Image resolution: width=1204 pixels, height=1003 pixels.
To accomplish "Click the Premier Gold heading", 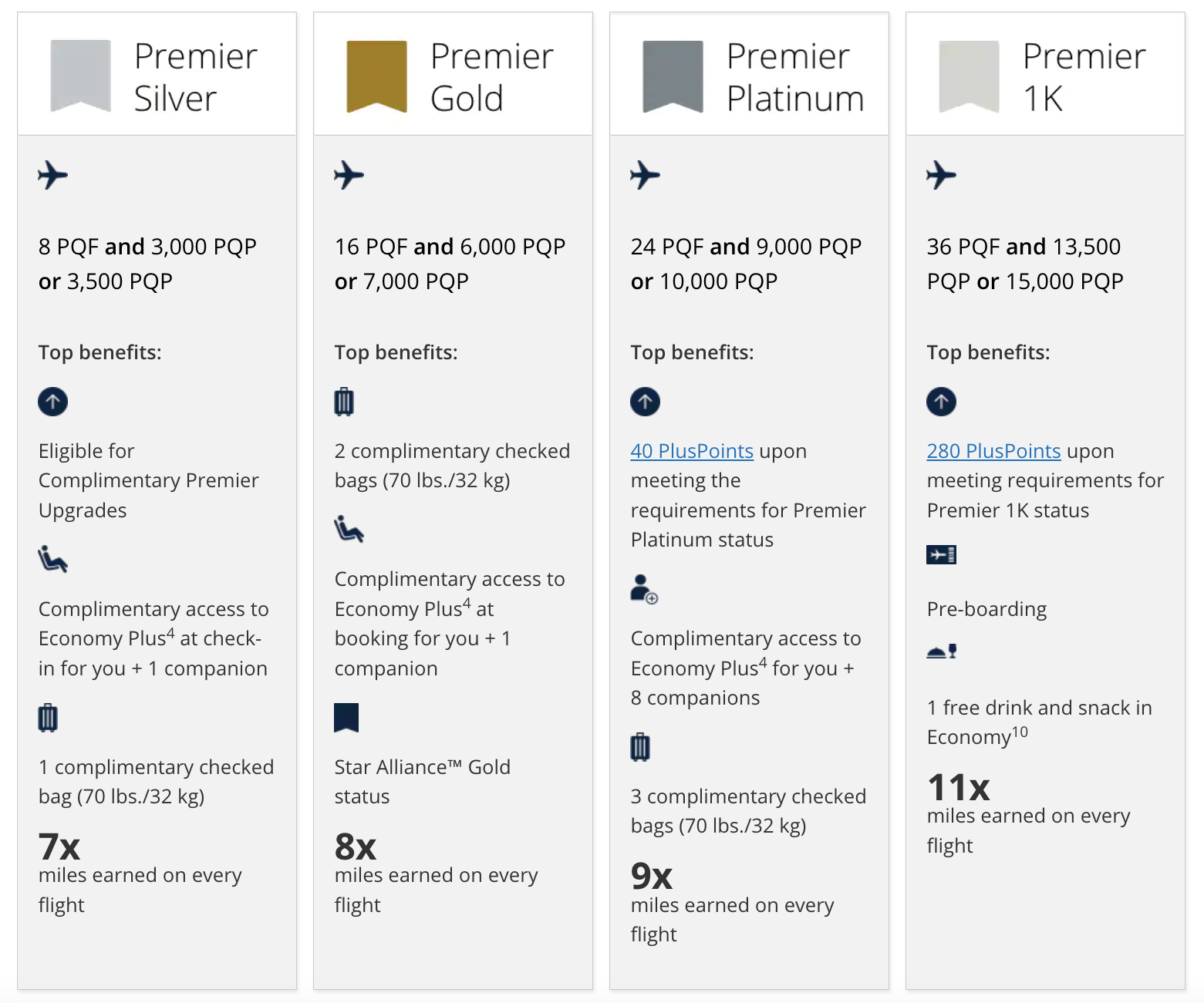I will [x=491, y=77].
